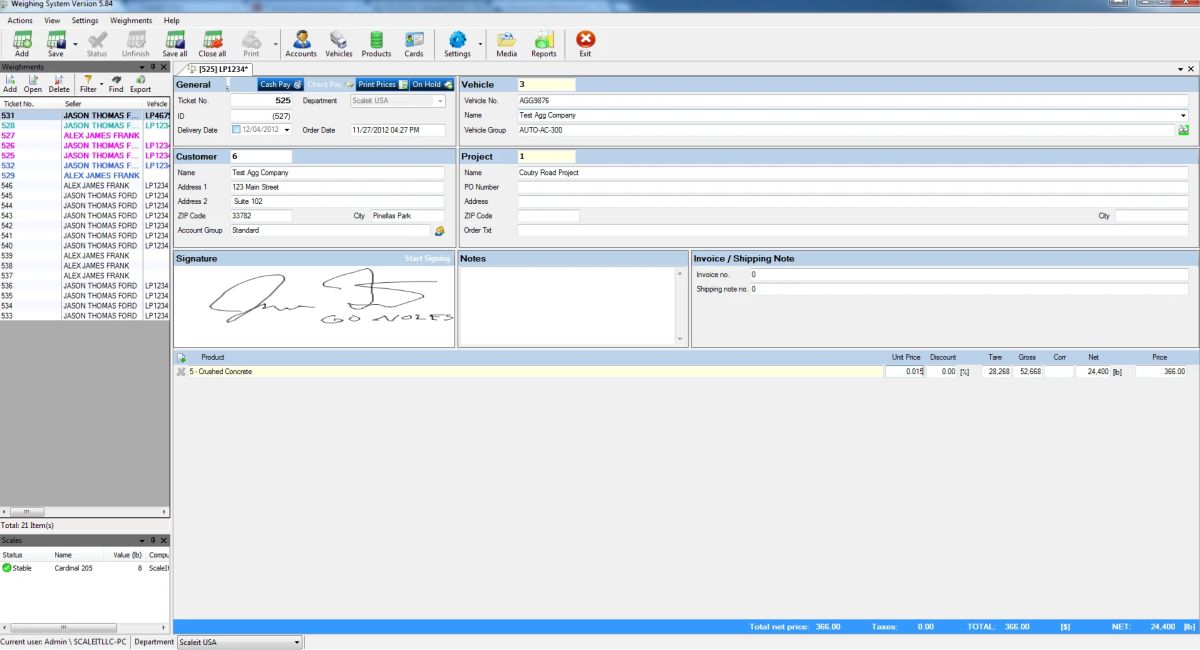Screen dimensions: 1200x650
Task: Open the Print button dropdown arrow
Action: coord(274,44)
